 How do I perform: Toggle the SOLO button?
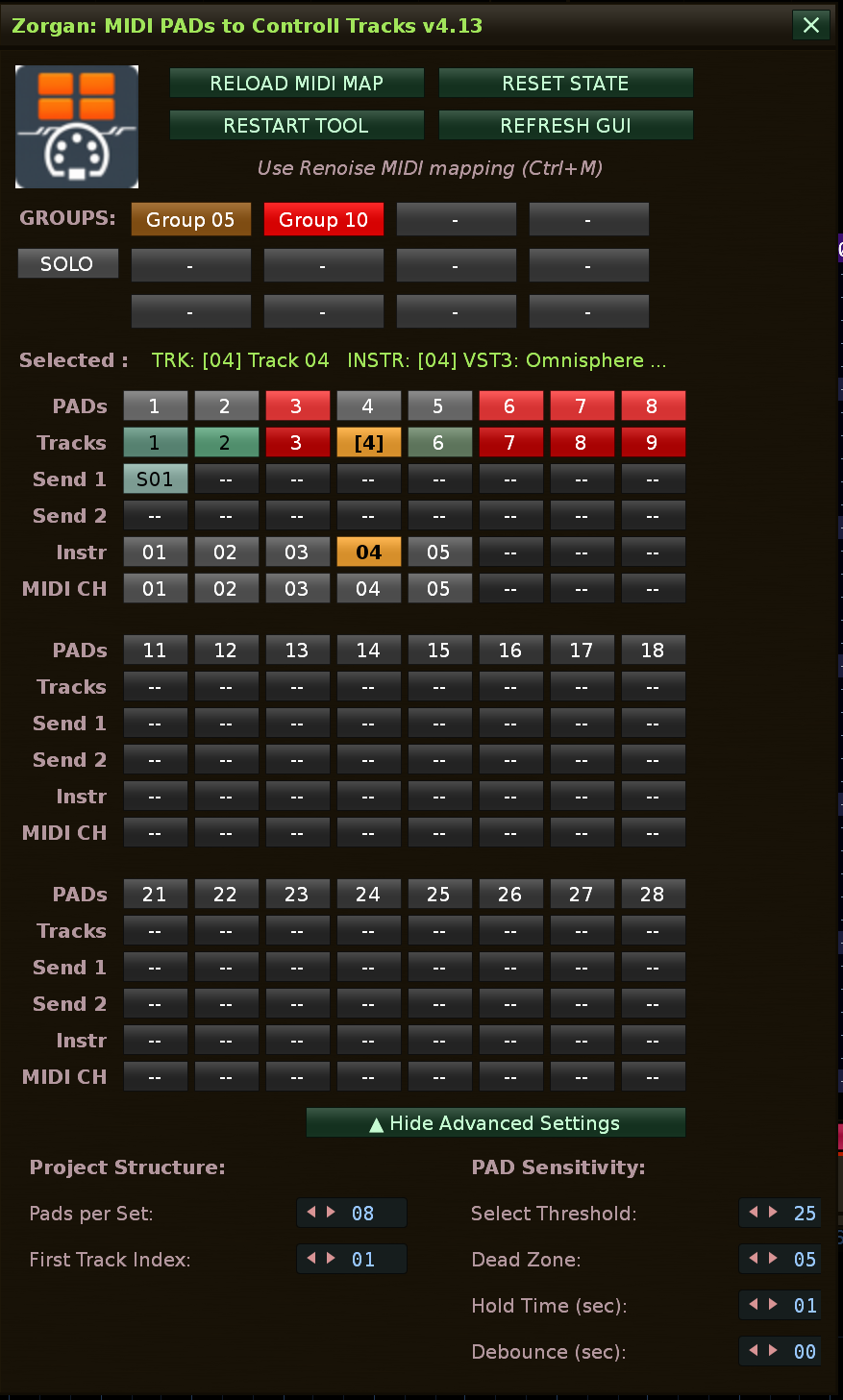coord(67,264)
